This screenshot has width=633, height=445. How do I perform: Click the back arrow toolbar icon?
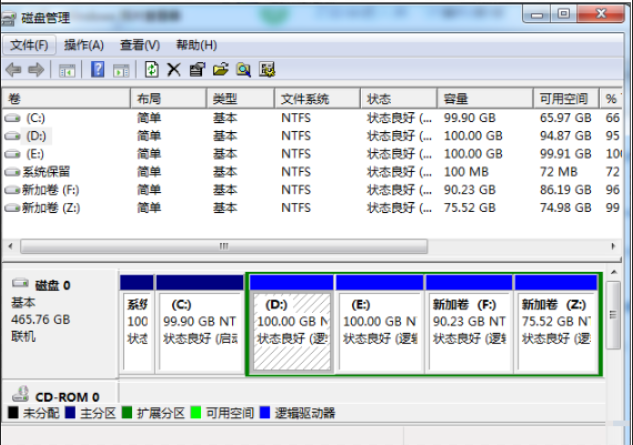[x=13, y=69]
